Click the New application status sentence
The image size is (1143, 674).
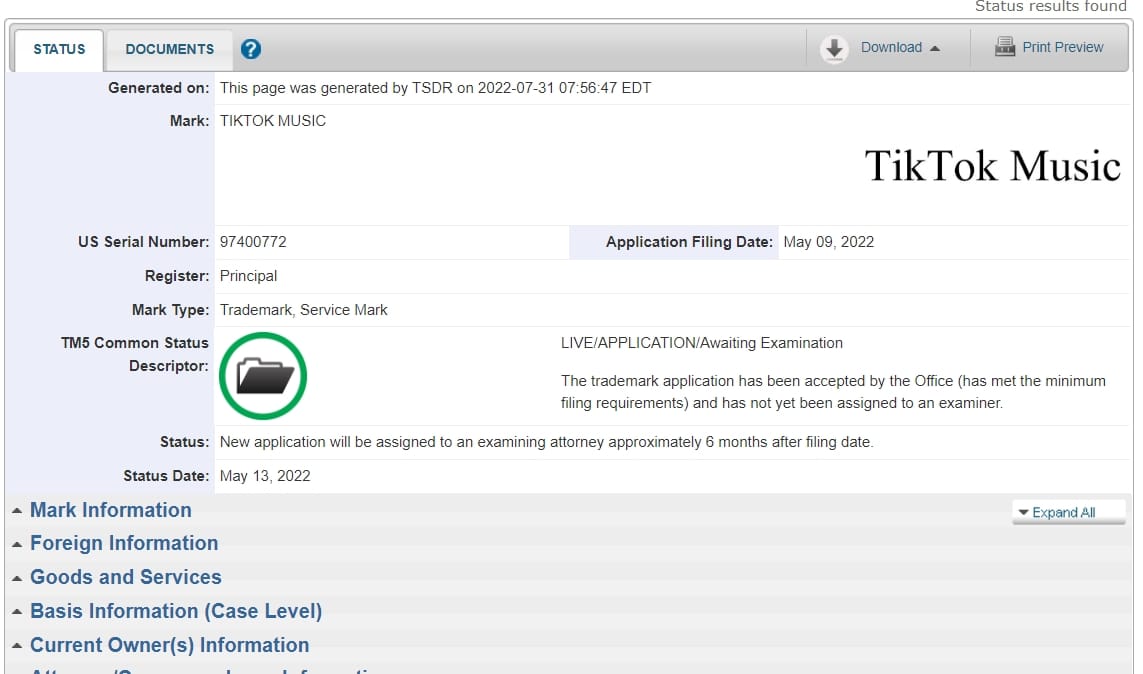click(546, 442)
